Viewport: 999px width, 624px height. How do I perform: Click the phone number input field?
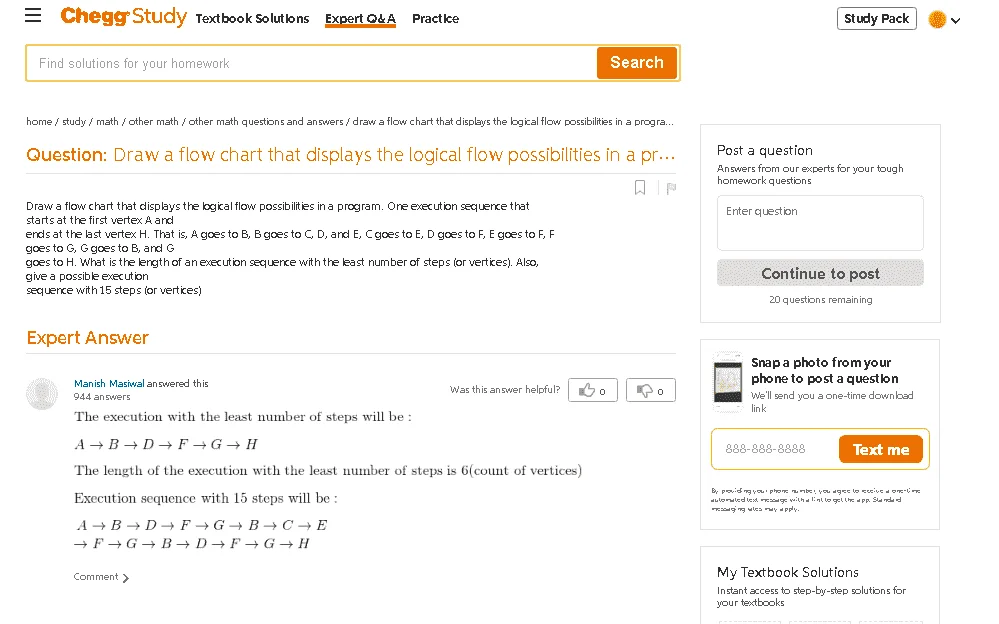point(775,449)
